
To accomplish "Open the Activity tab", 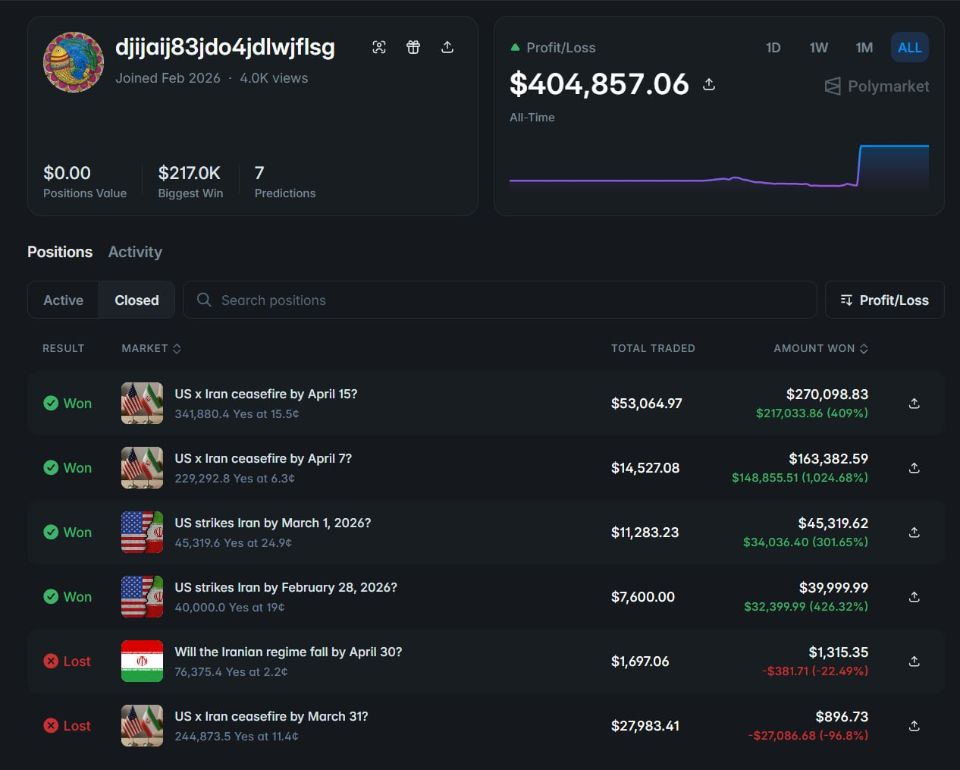I will pyautogui.click(x=135, y=252).
